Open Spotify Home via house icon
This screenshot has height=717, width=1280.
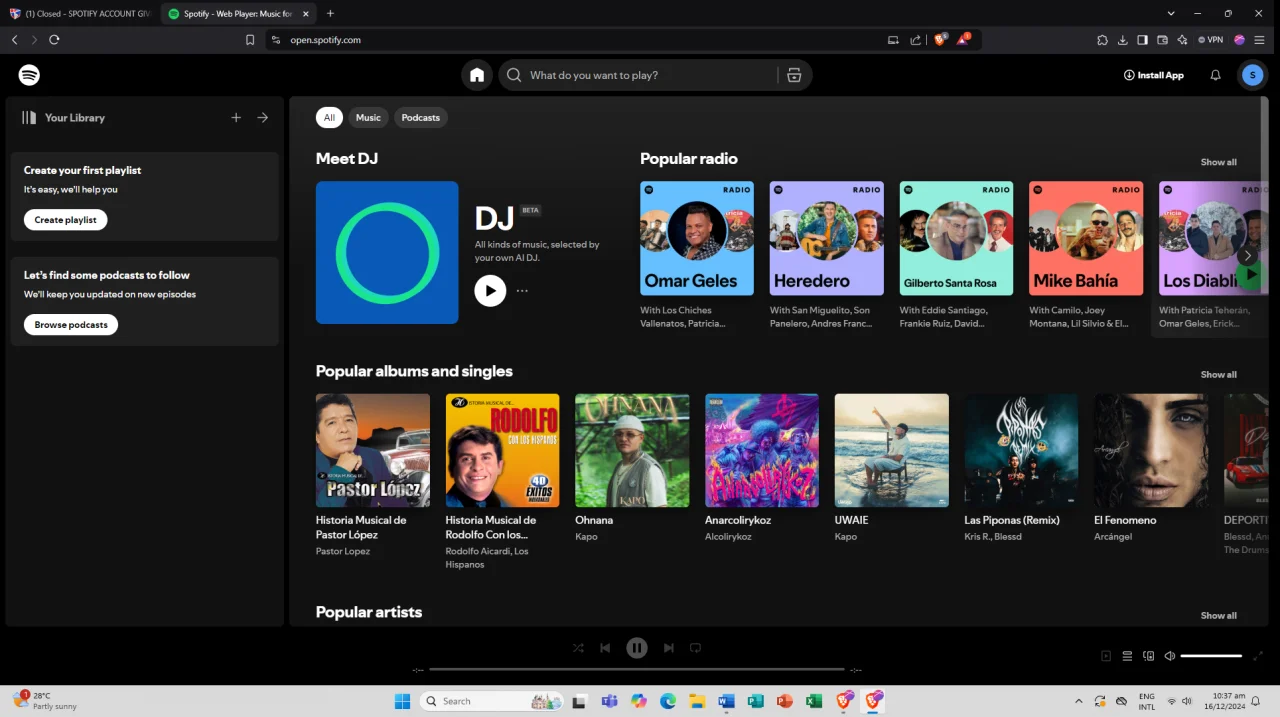[477, 75]
